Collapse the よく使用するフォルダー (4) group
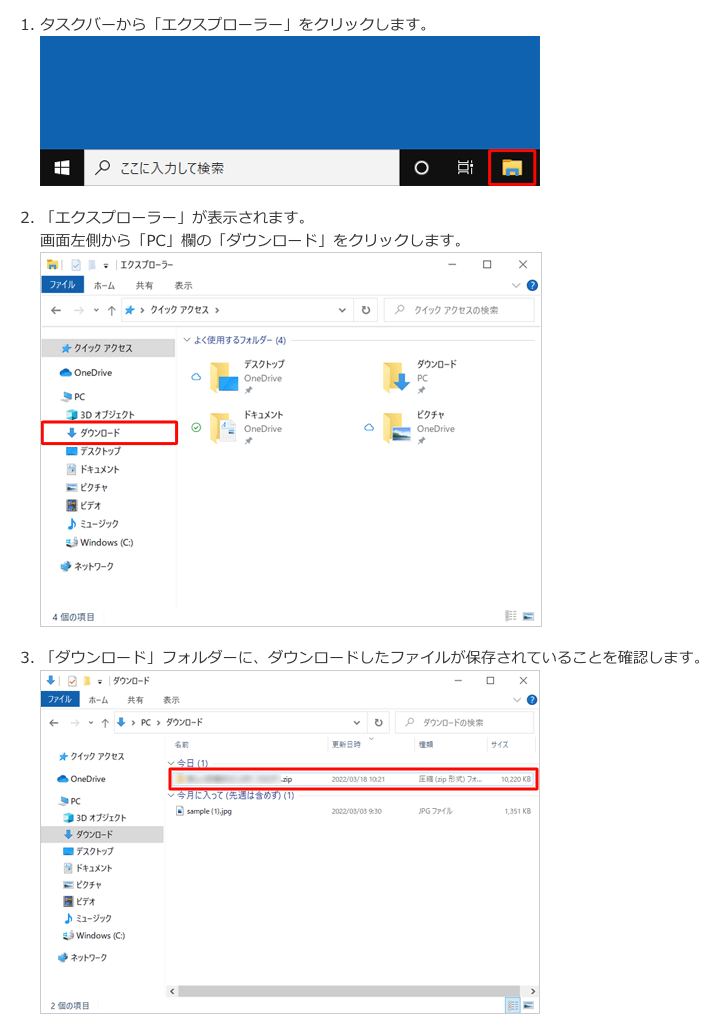The height and width of the screenshot is (1025, 727). click(187, 340)
